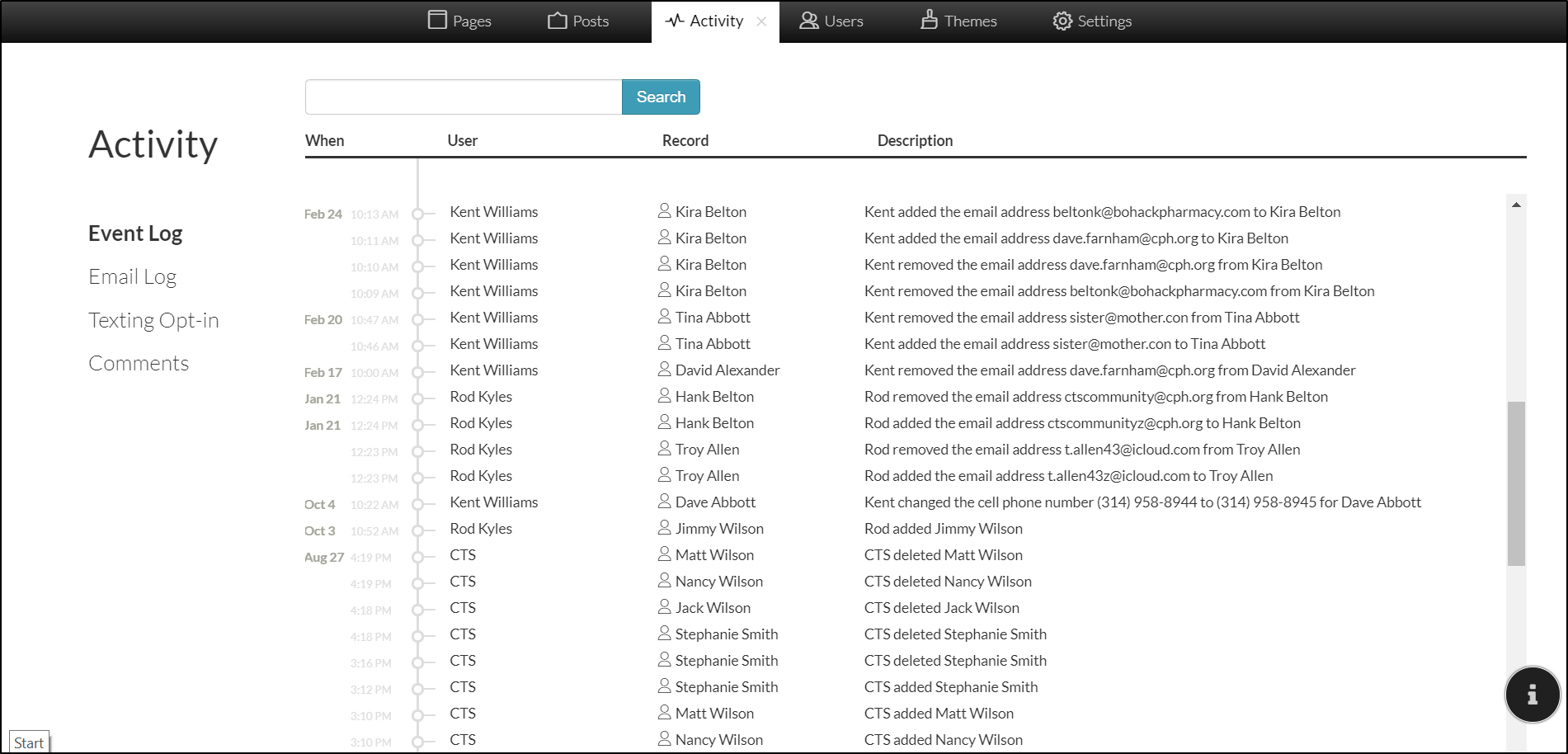Open the round info button
The image size is (1568, 754).
pyautogui.click(x=1532, y=695)
